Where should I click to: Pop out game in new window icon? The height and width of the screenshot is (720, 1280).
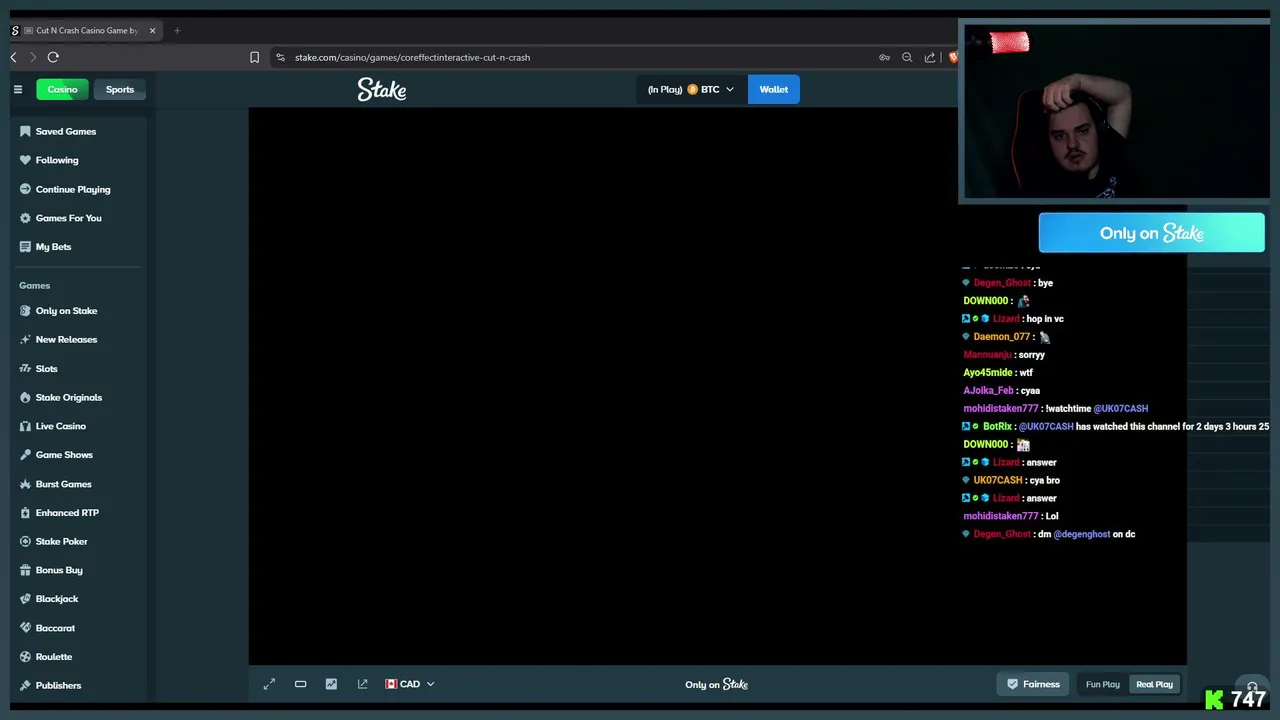(x=362, y=684)
